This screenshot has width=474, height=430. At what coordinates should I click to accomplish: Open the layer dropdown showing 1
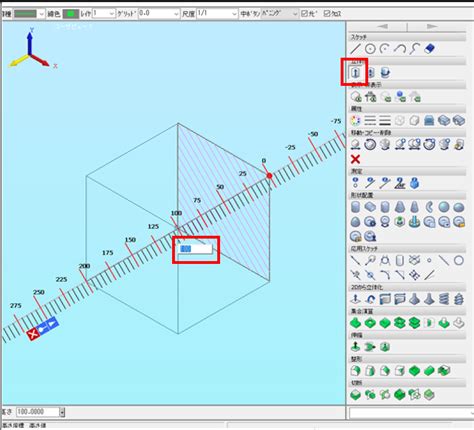tap(104, 14)
